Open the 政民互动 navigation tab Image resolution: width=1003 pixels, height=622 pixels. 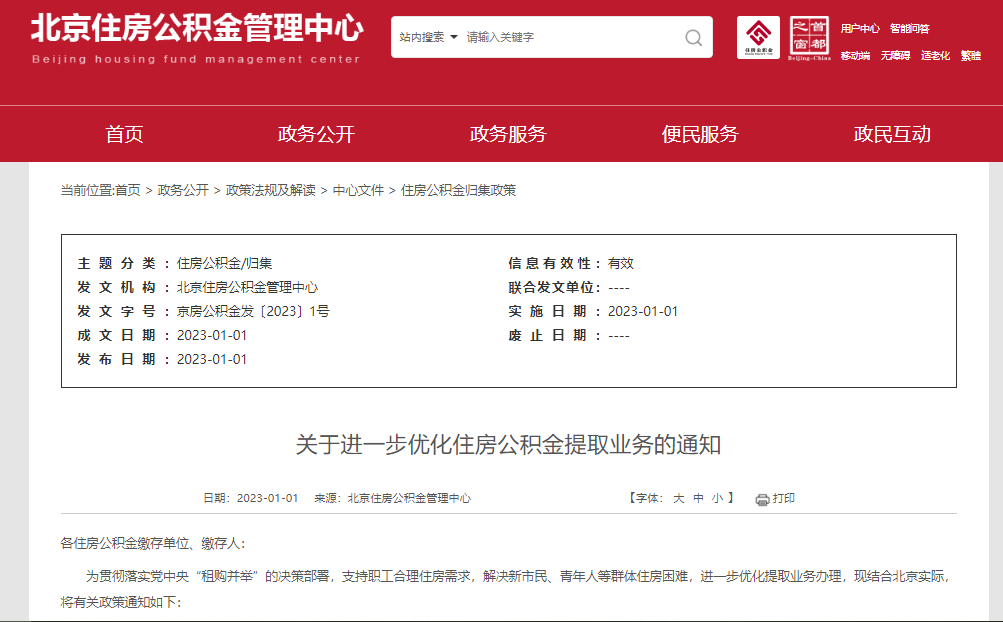pos(892,134)
